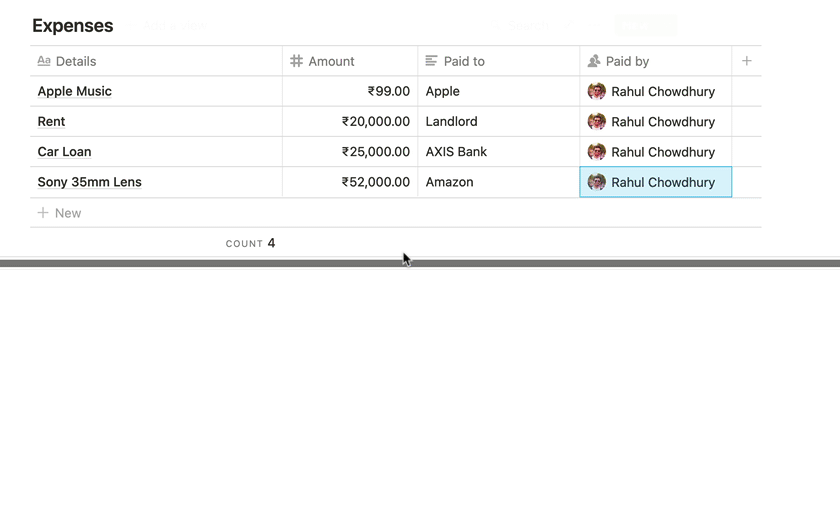Click Rahul Chowdhury name in the highlighted Sony row
The height and width of the screenshot is (526, 840).
point(663,183)
